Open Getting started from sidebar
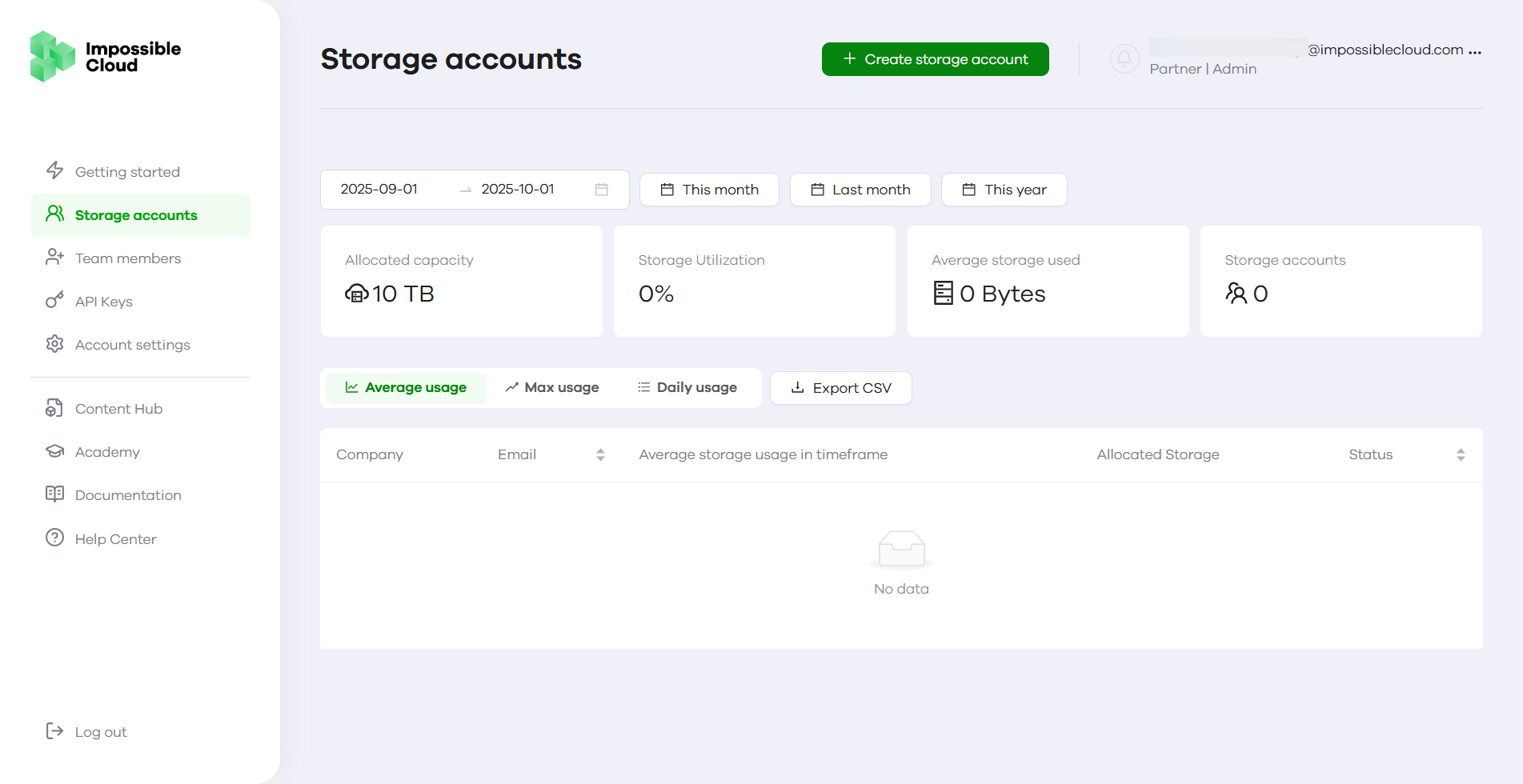Screen dimensions: 1523x784 point(126,172)
